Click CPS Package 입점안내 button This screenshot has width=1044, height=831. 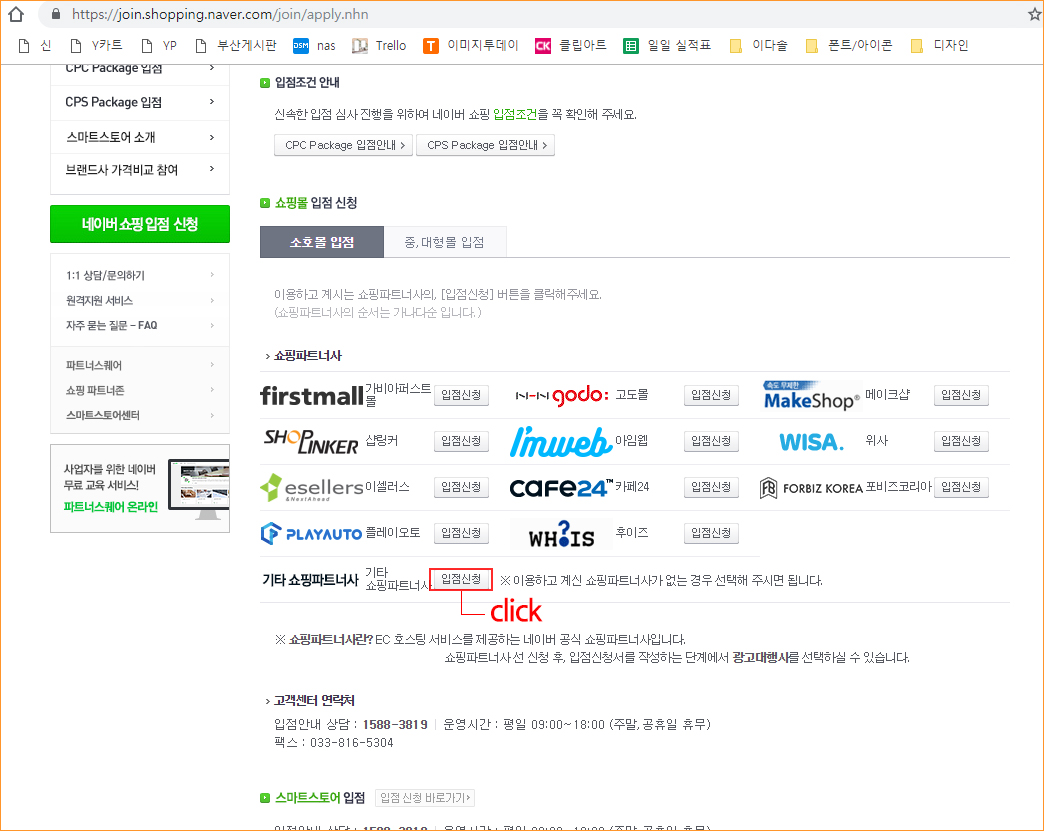point(485,145)
